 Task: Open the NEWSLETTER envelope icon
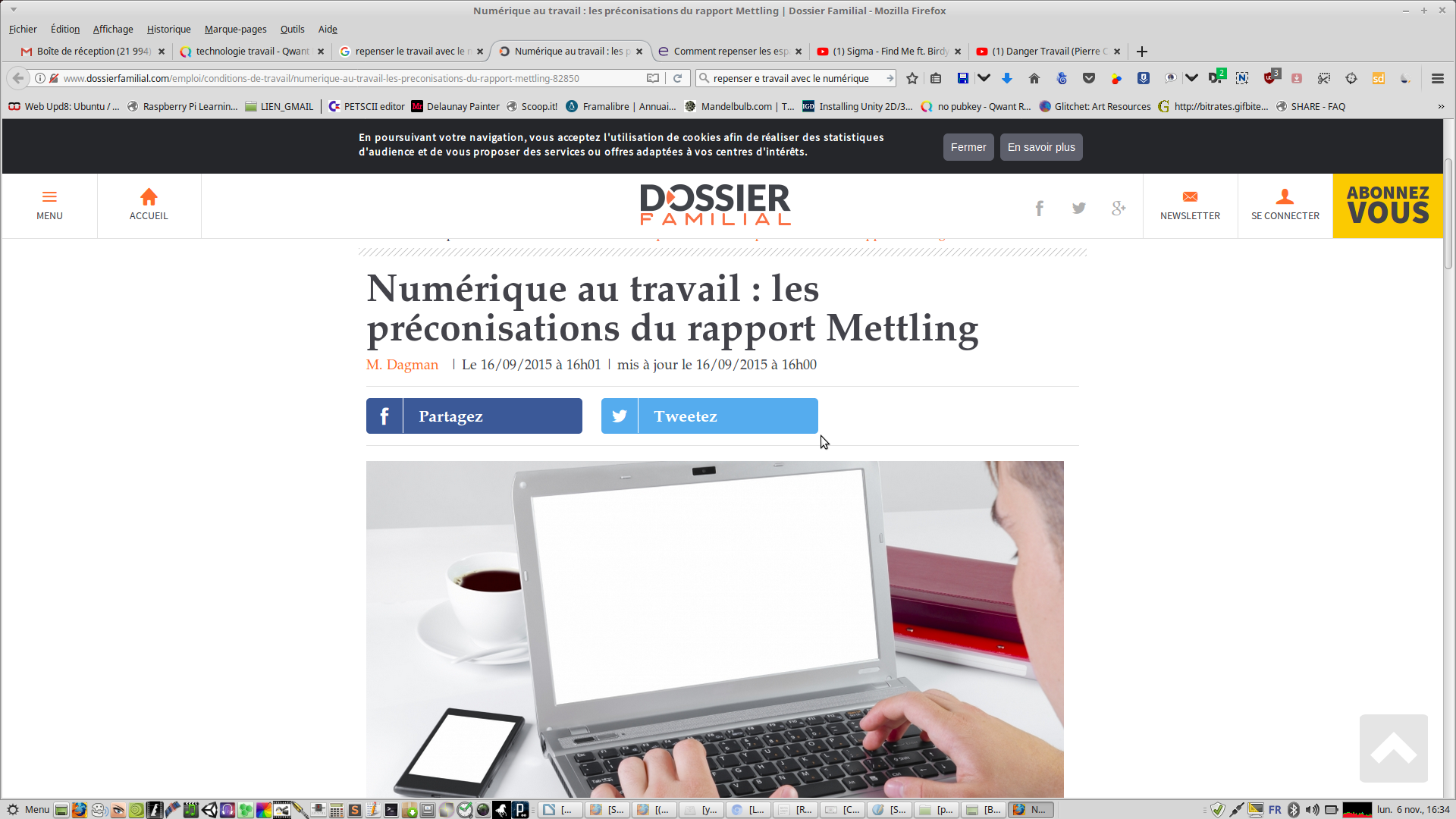click(x=1190, y=197)
